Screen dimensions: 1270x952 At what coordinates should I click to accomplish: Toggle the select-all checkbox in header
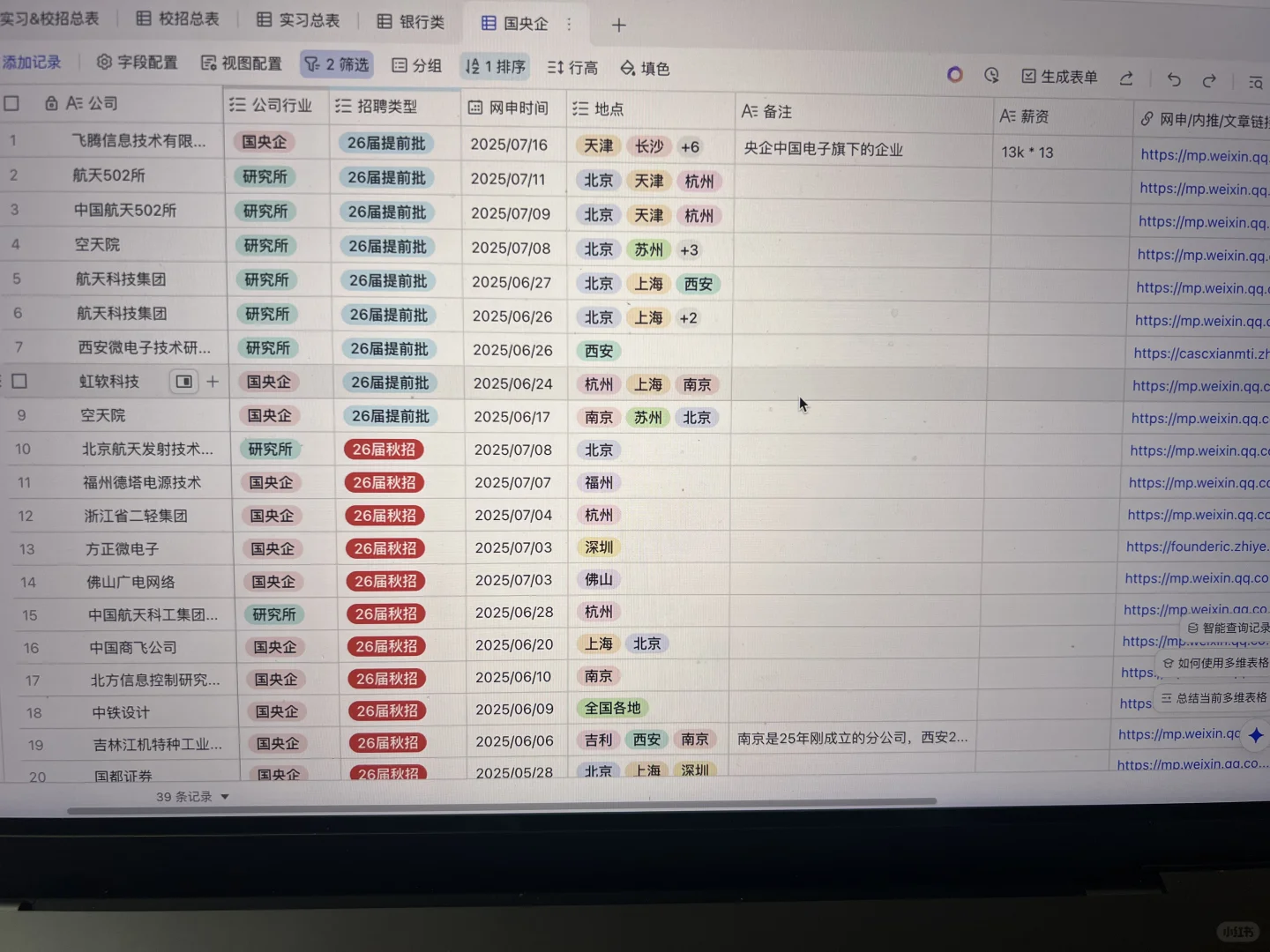coord(11,103)
